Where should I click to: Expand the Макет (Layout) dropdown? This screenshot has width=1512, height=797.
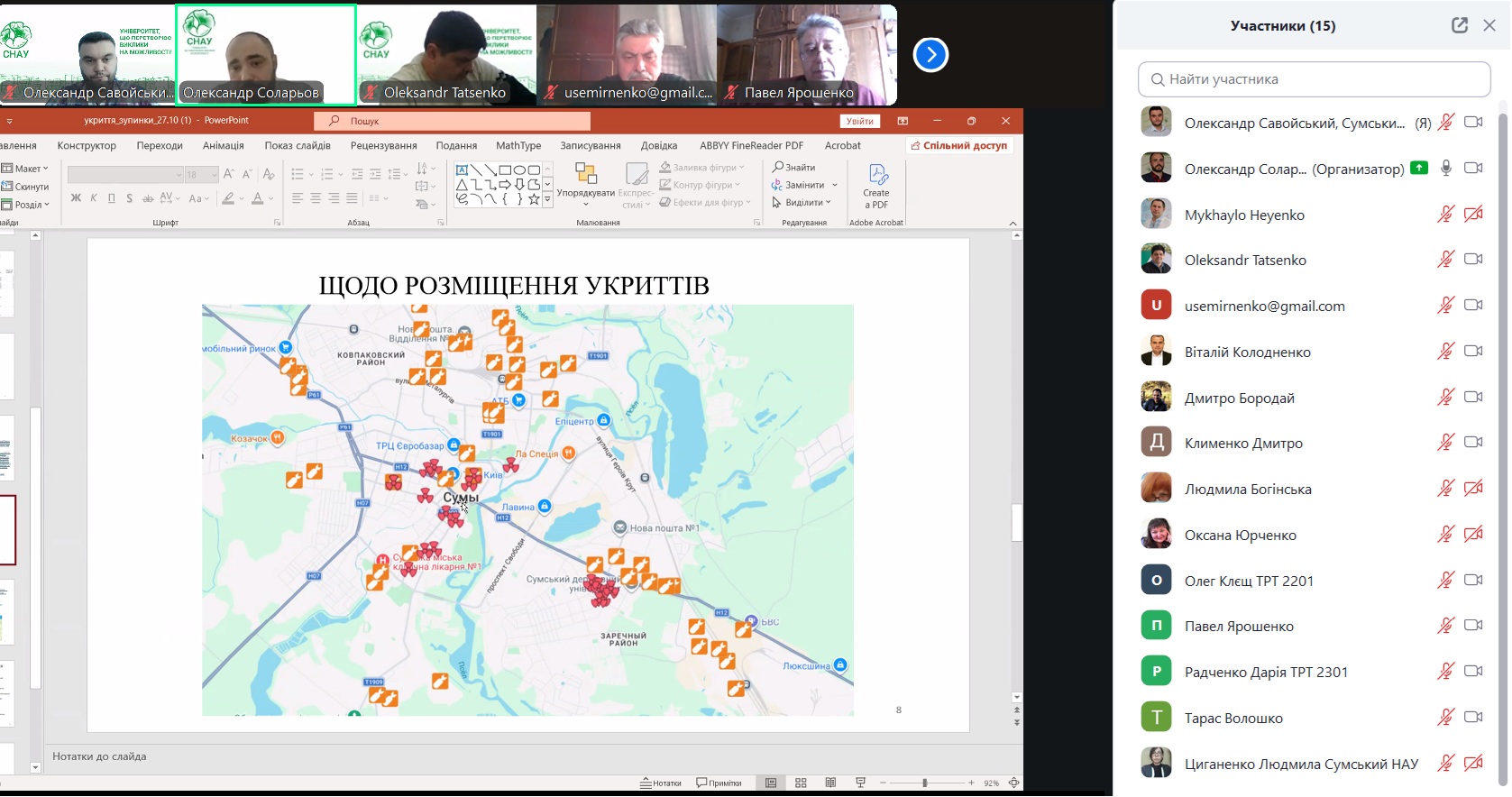click(x=26, y=169)
